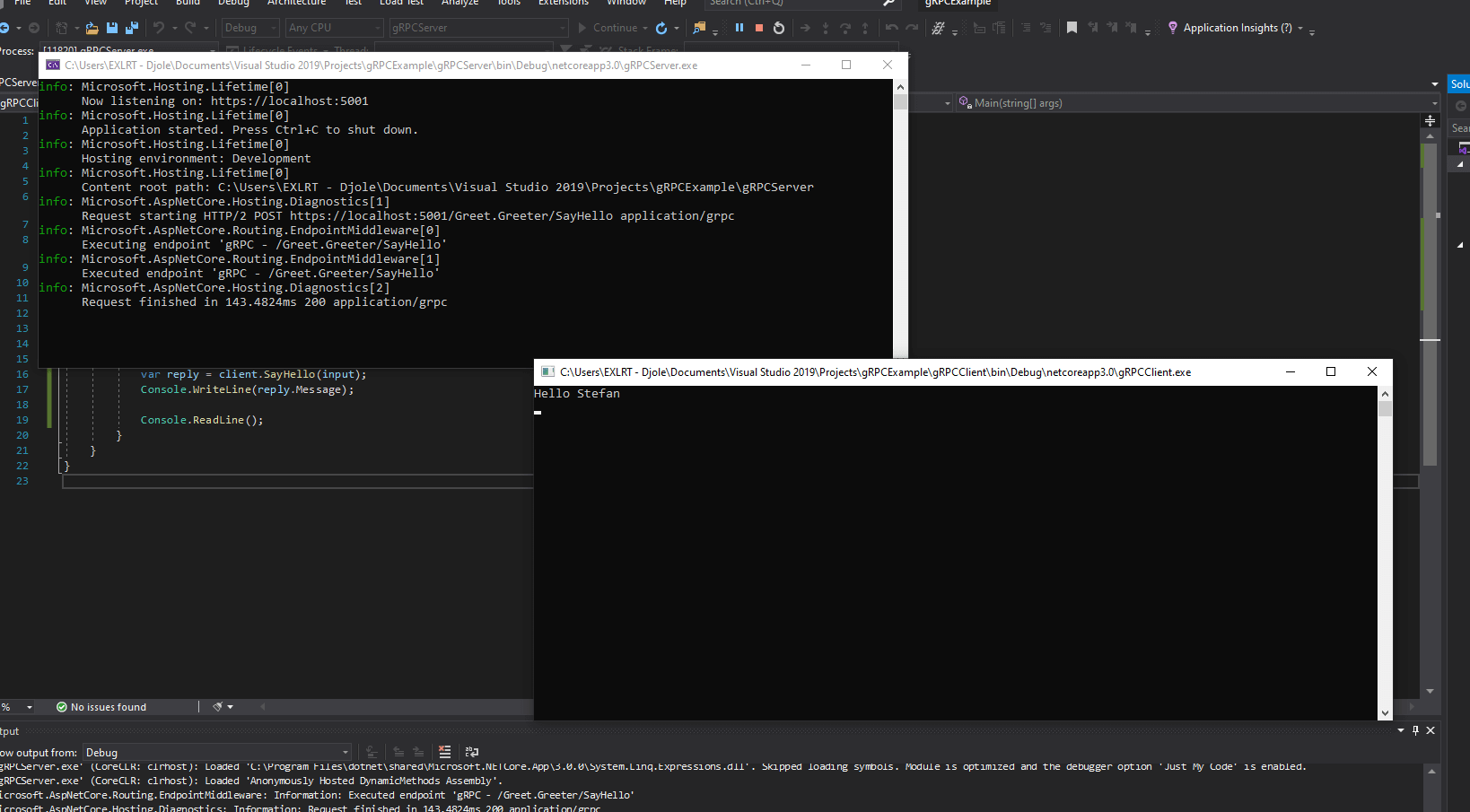The height and width of the screenshot is (812, 1470).
Task: Click the Step Over icon
Action: coord(845,28)
